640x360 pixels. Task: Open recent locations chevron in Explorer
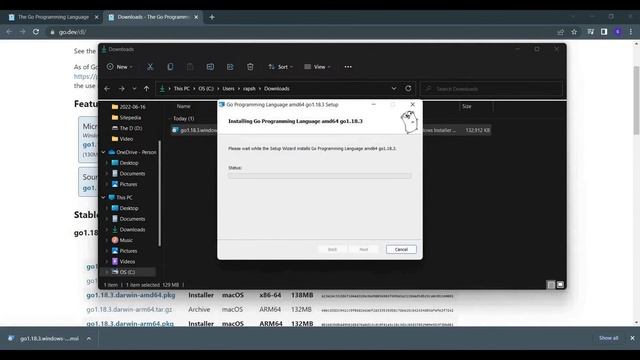point(134,89)
